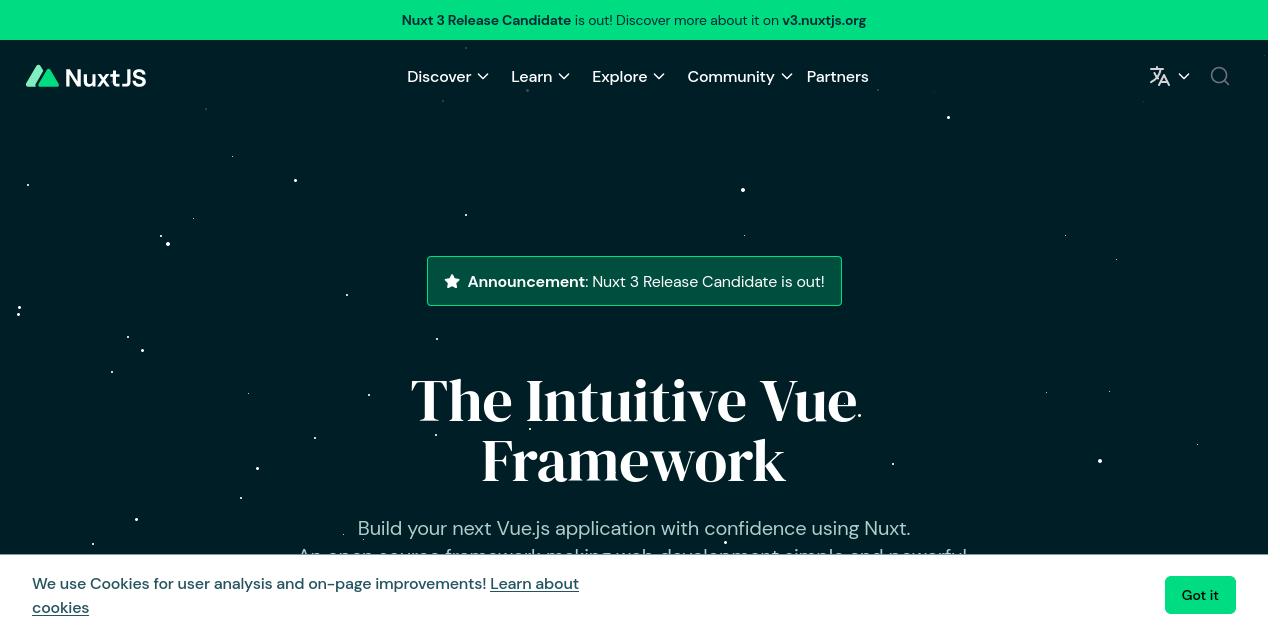1280x635 pixels.
Task: Open the search magnifier icon
Action: point(1220,76)
